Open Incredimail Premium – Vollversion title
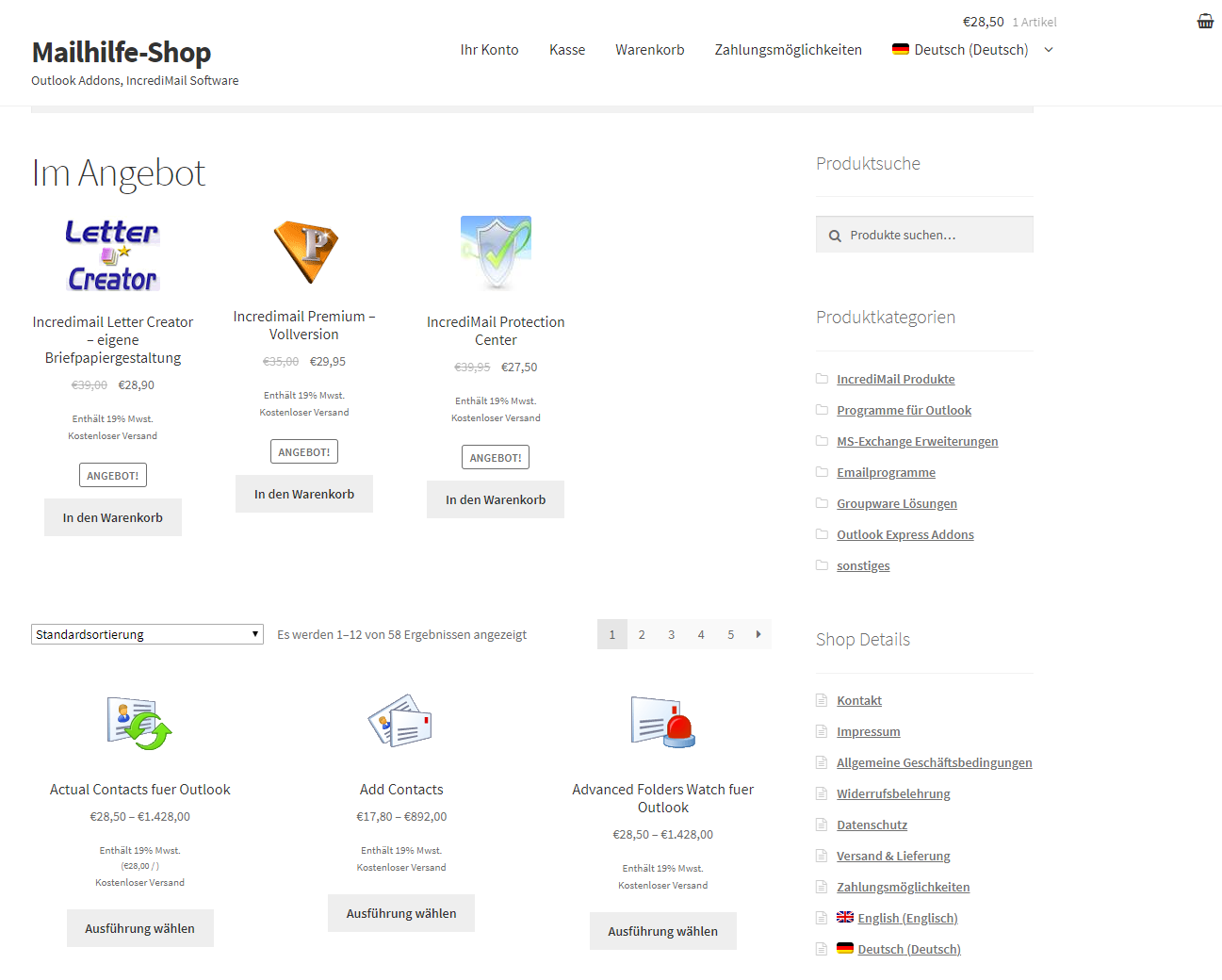The image size is (1222, 980). pyautogui.click(x=304, y=325)
